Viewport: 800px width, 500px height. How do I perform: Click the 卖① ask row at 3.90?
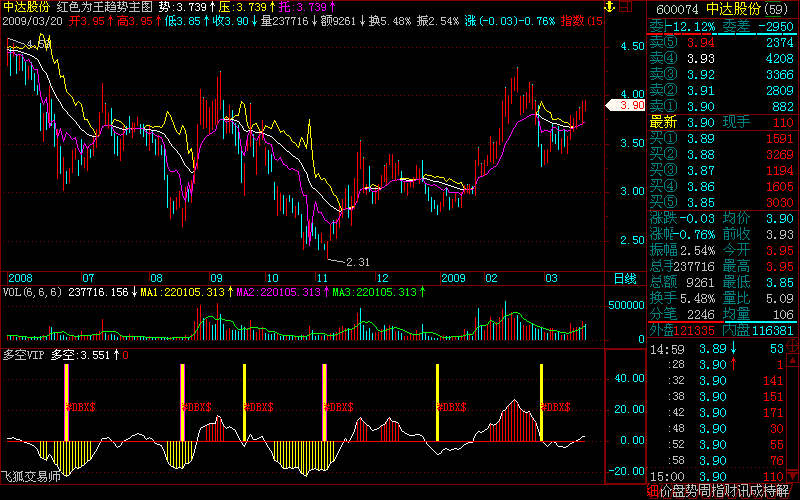[x=722, y=107]
